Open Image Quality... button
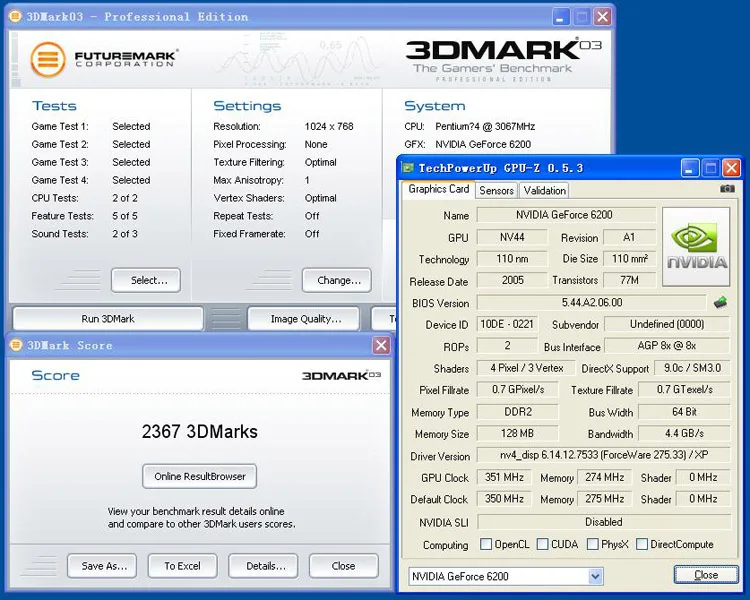Image resolution: width=750 pixels, height=600 pixels. (x=303, y=319)
